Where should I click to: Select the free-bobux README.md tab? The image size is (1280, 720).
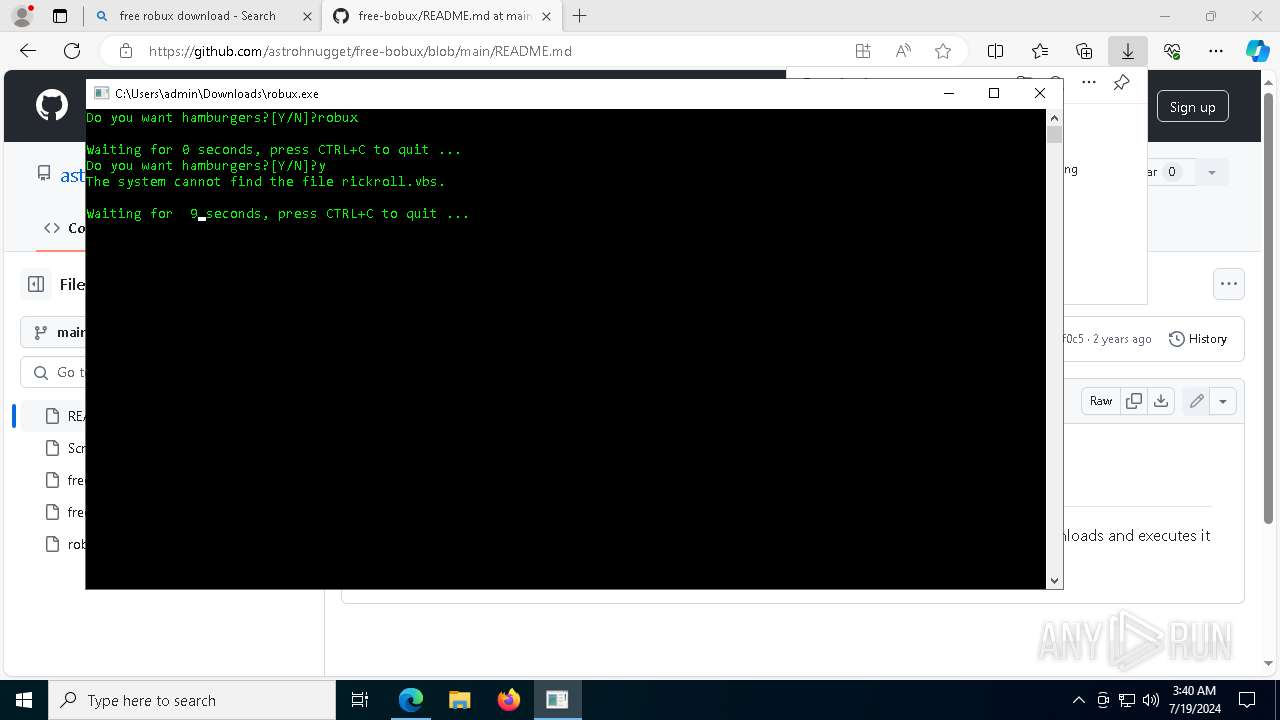click(x=440, y=16)
